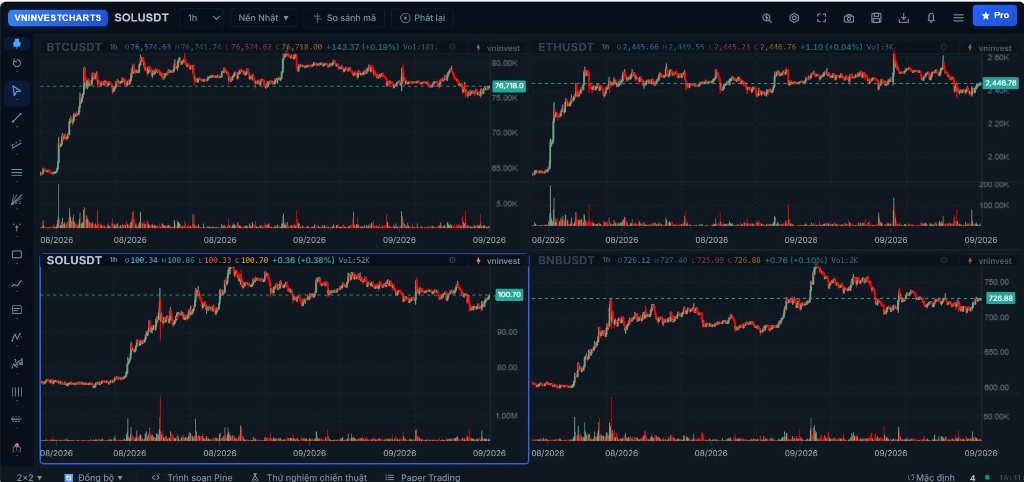Click the small circle icon in ETHUSDT header
The image size is (1024, 482).
point(944,47)
